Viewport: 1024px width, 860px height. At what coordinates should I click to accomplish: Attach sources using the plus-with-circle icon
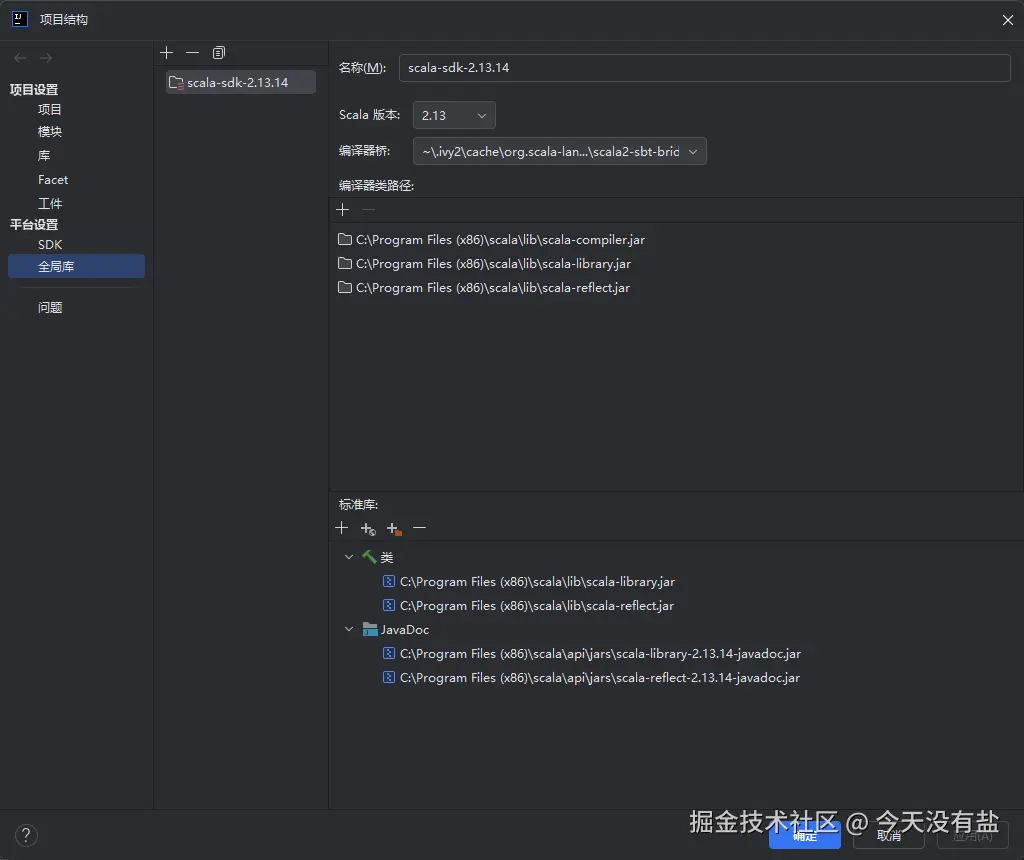(x=366, y=528)
